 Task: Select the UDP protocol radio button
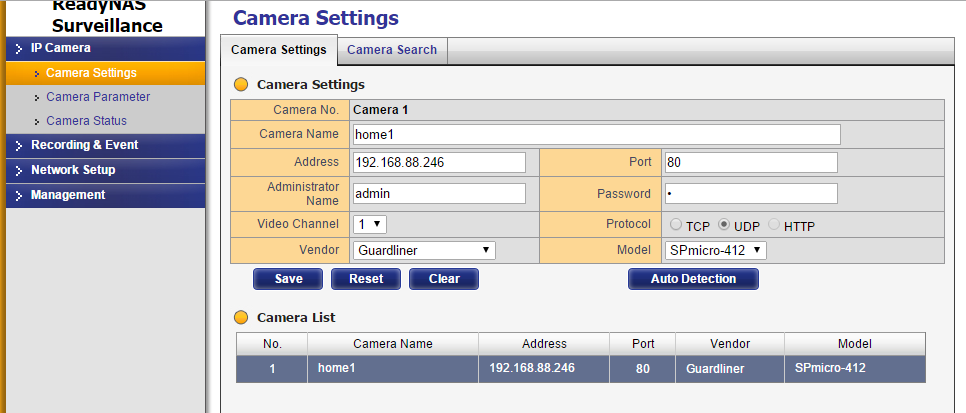pos(724,225)
